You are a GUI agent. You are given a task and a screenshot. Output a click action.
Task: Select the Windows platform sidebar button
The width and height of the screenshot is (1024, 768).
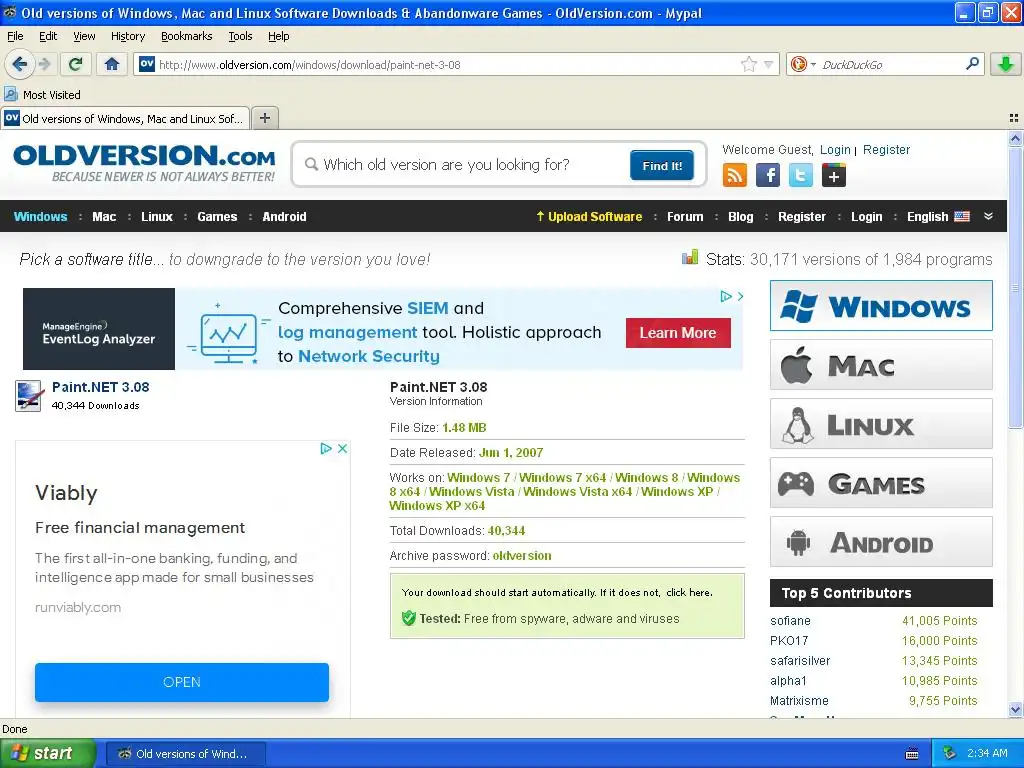881,306
